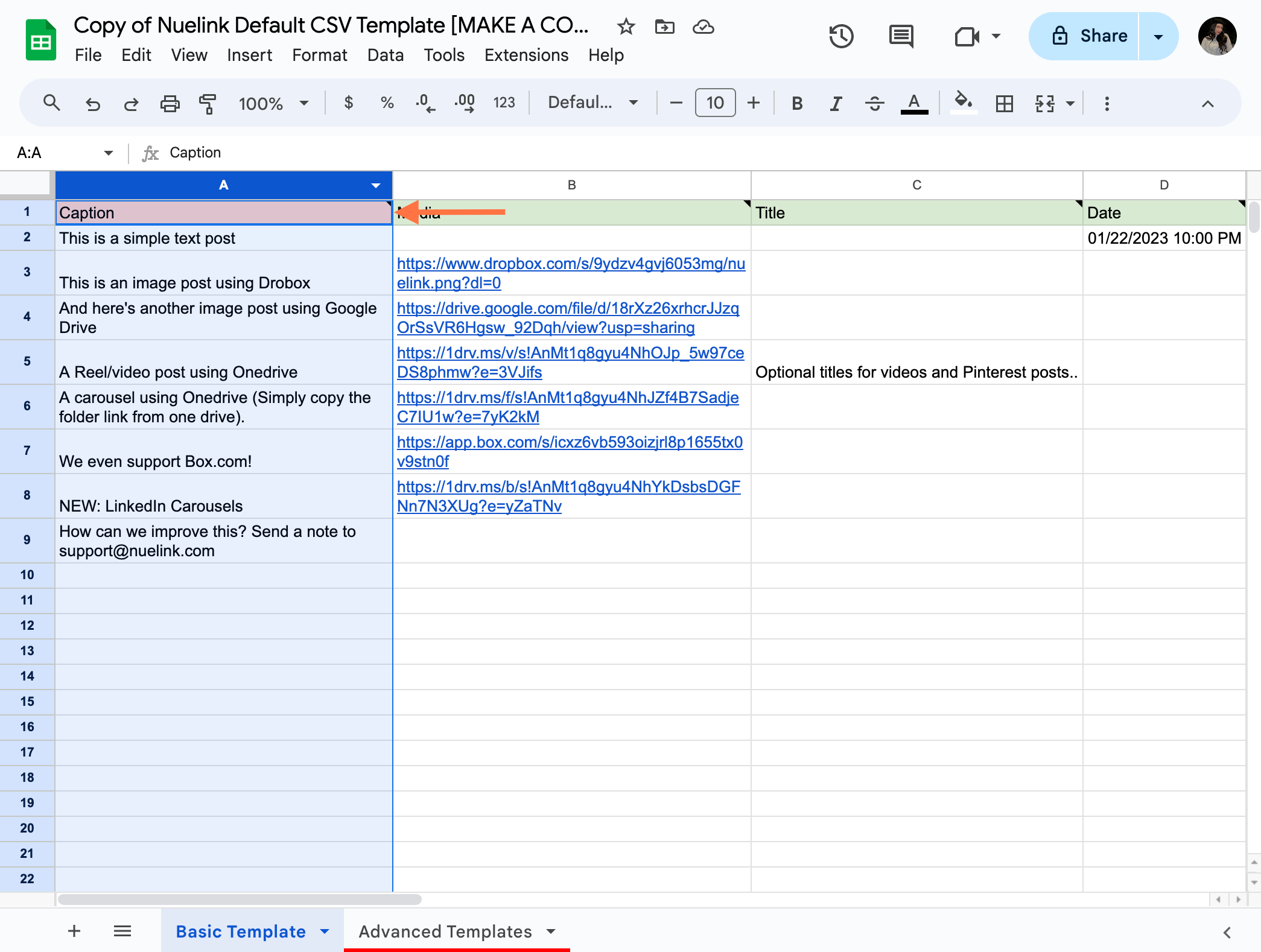Decrease font size with minus button

point(676,103)
